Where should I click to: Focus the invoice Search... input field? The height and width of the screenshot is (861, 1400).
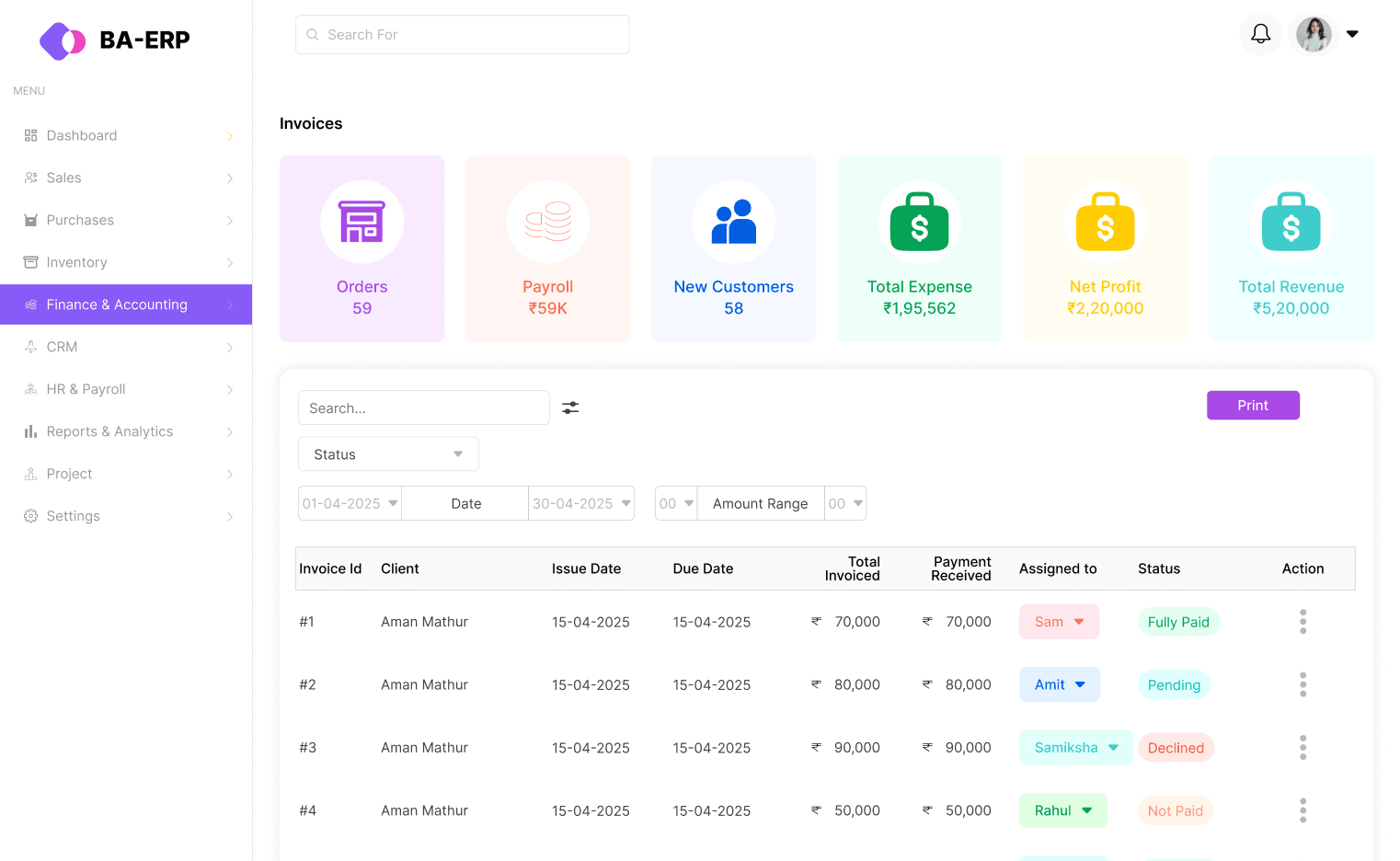(423, 408)
